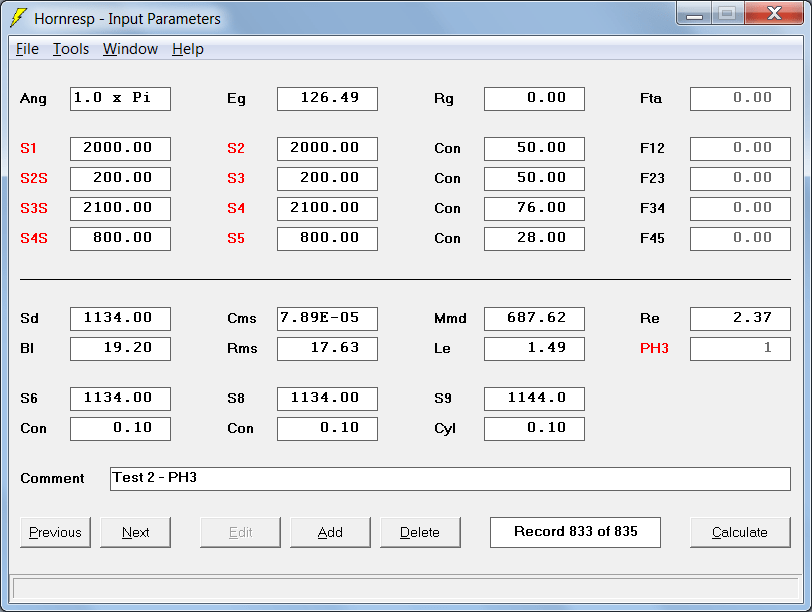Click the Comment field Test 2 - PH3

pos(450,478)
